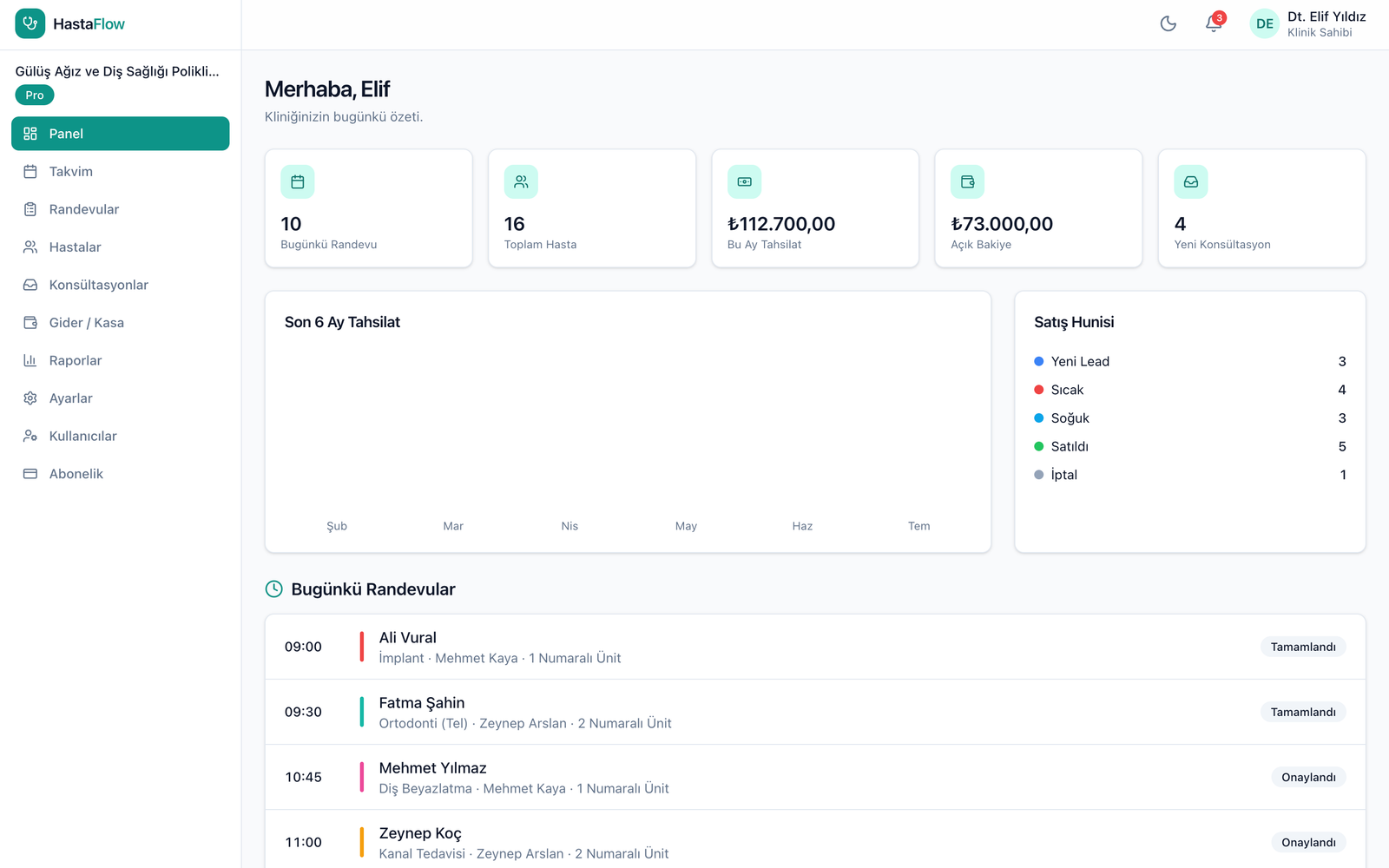The width and height of the screenshot is (1389, 868).
Task: Click wallet icon on Açık Bakiye card
Action: coord(968,181)
